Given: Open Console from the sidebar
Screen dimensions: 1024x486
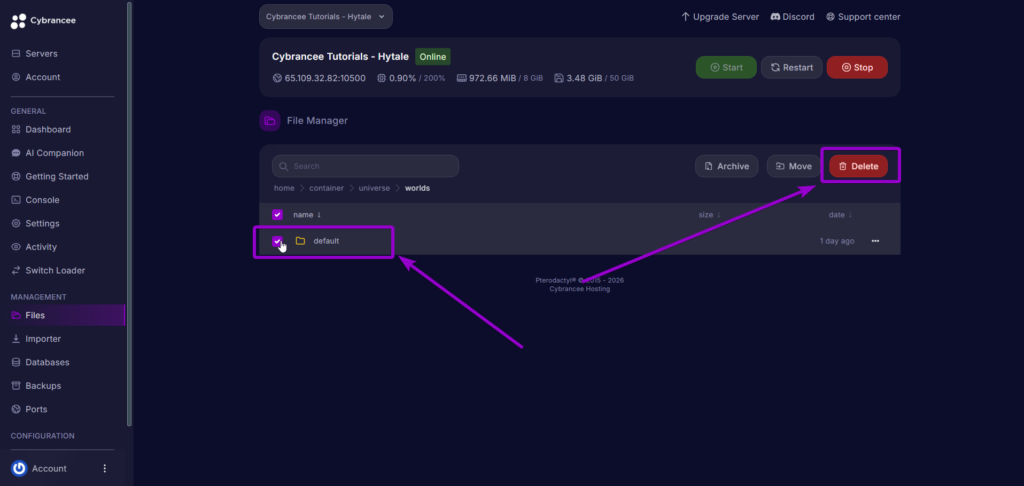Looking at the screenshot, I should (x=42, y=200).
